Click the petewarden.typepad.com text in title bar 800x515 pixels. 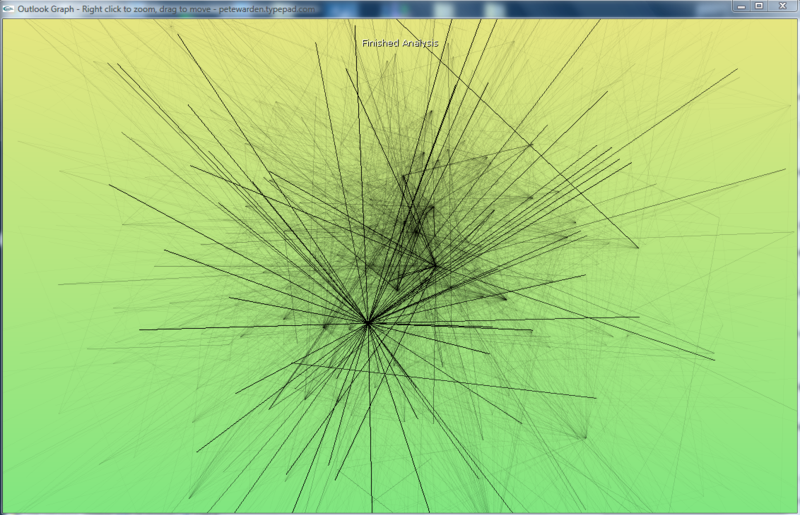271,7
